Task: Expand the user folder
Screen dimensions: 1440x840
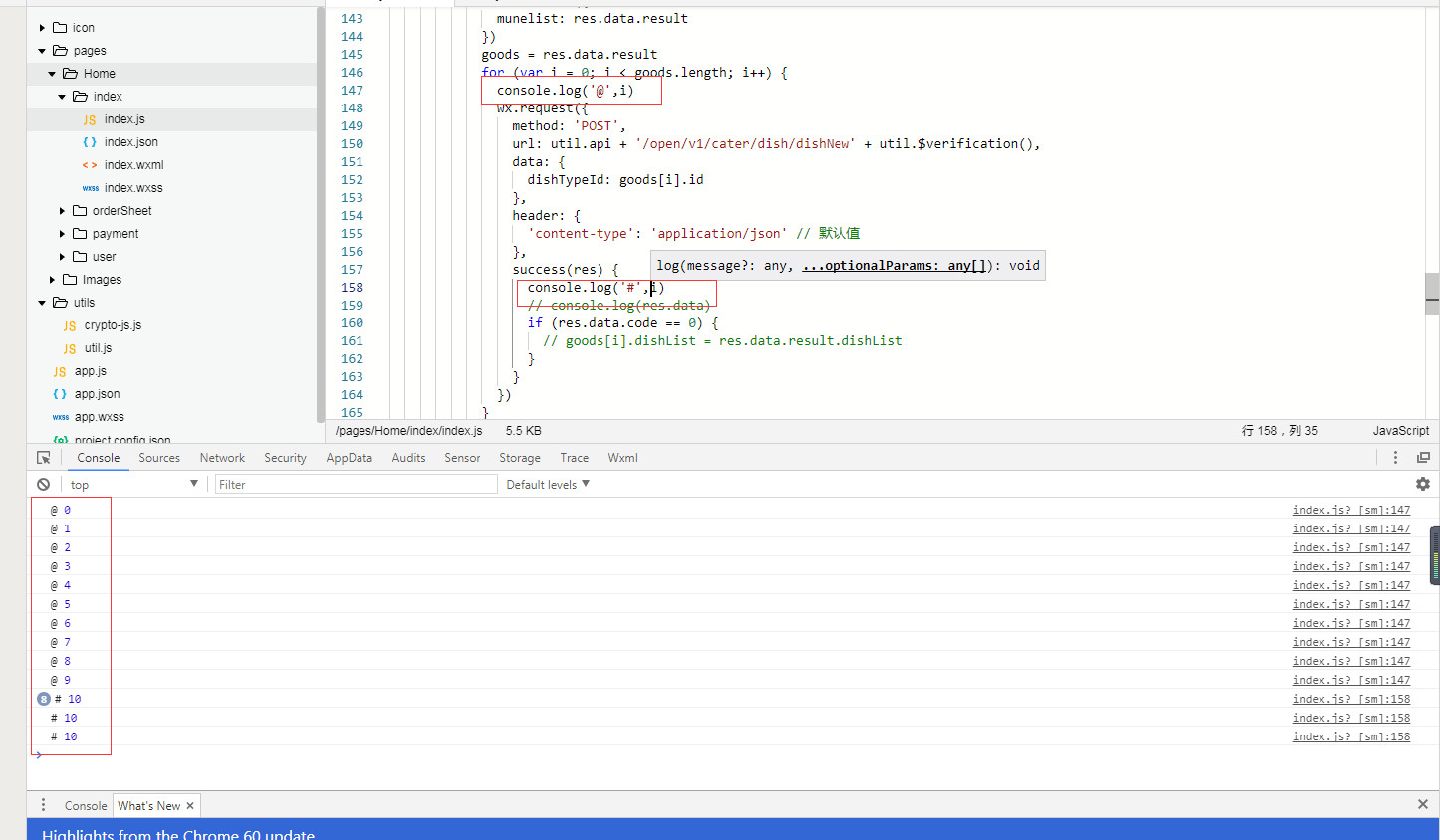Action: point(62,257)
